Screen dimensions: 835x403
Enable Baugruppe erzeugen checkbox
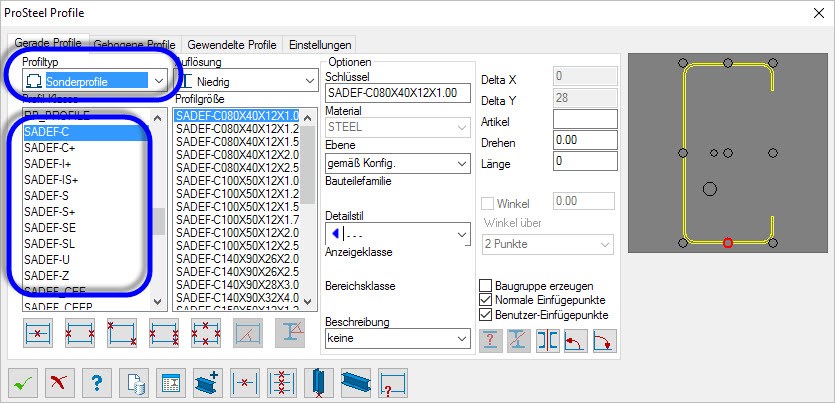(486, 286)
